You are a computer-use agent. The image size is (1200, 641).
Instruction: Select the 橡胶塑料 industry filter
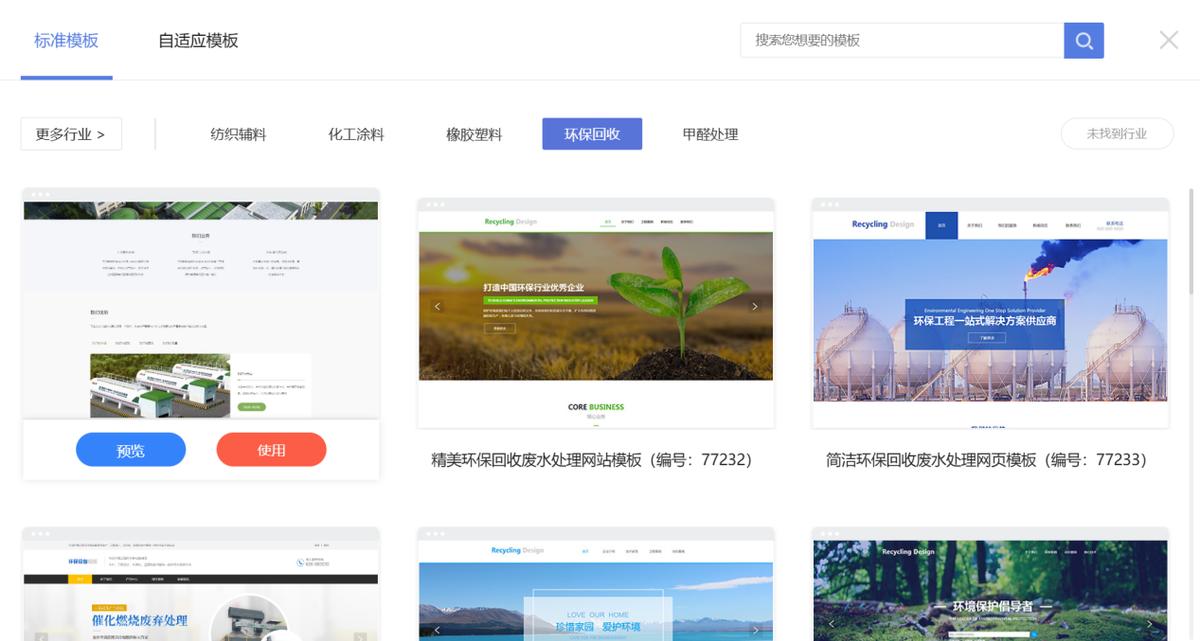click(473, 133)
